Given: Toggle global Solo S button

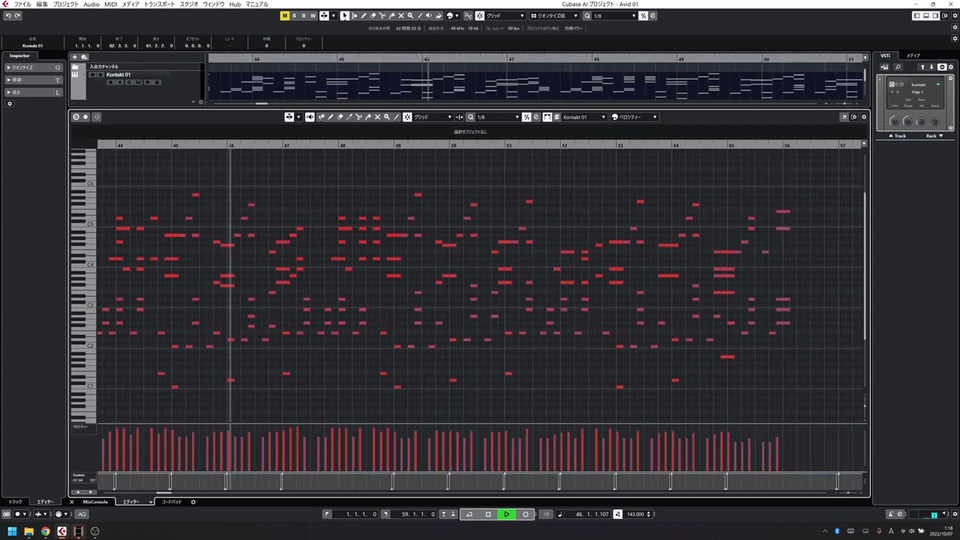Looking at the screenshot, I should [294, 15].
